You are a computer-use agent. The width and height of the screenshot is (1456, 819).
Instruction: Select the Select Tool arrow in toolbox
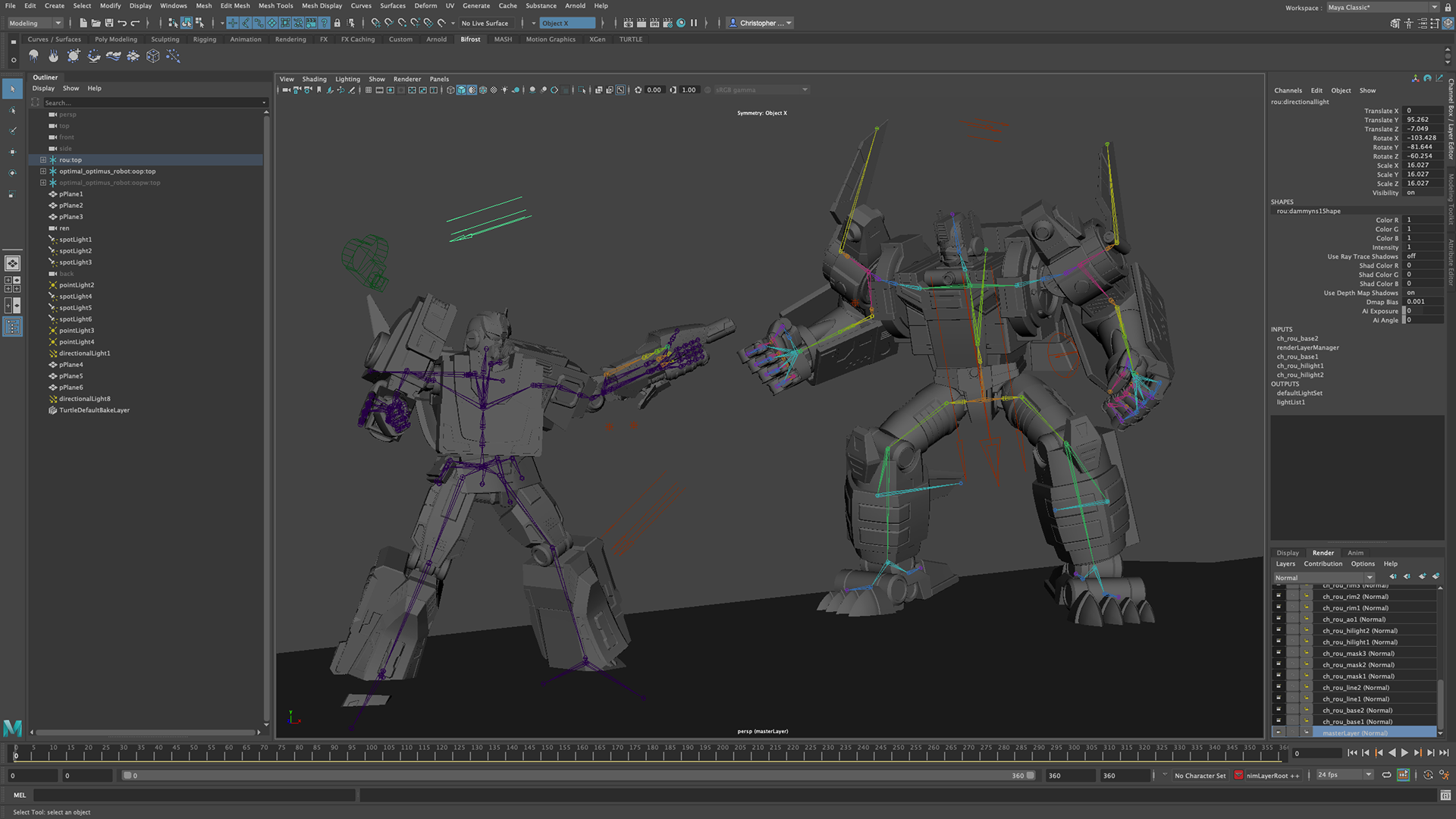tap(12, 89)
